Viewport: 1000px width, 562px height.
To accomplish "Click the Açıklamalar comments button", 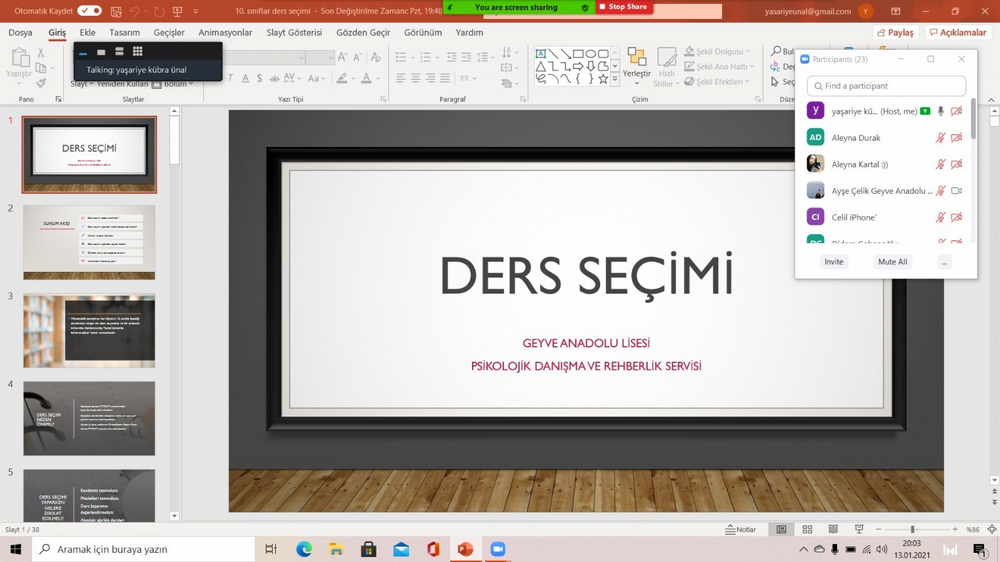I will click(958, 33).
